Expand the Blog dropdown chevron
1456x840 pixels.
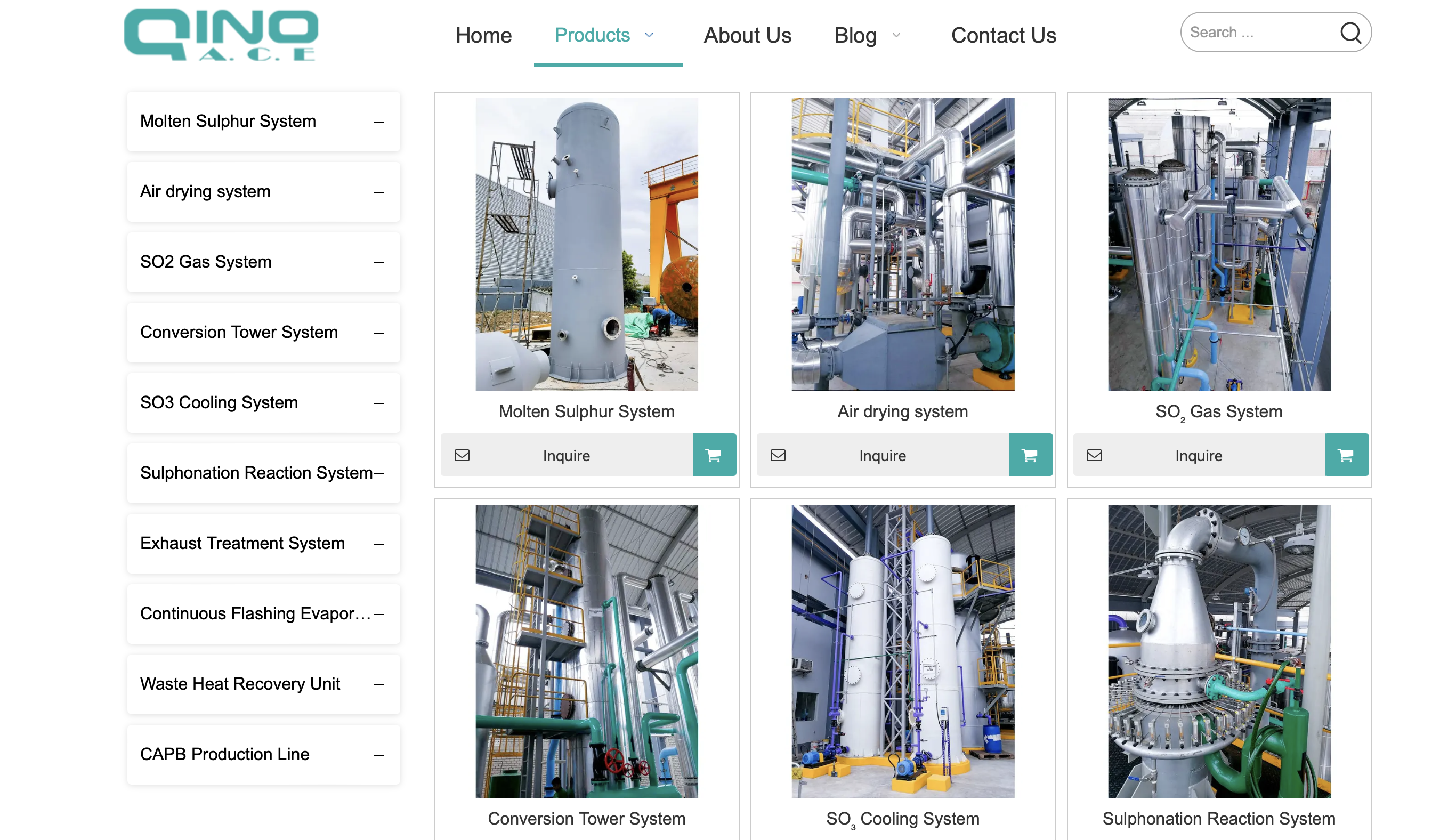click(x=896, y=35)
